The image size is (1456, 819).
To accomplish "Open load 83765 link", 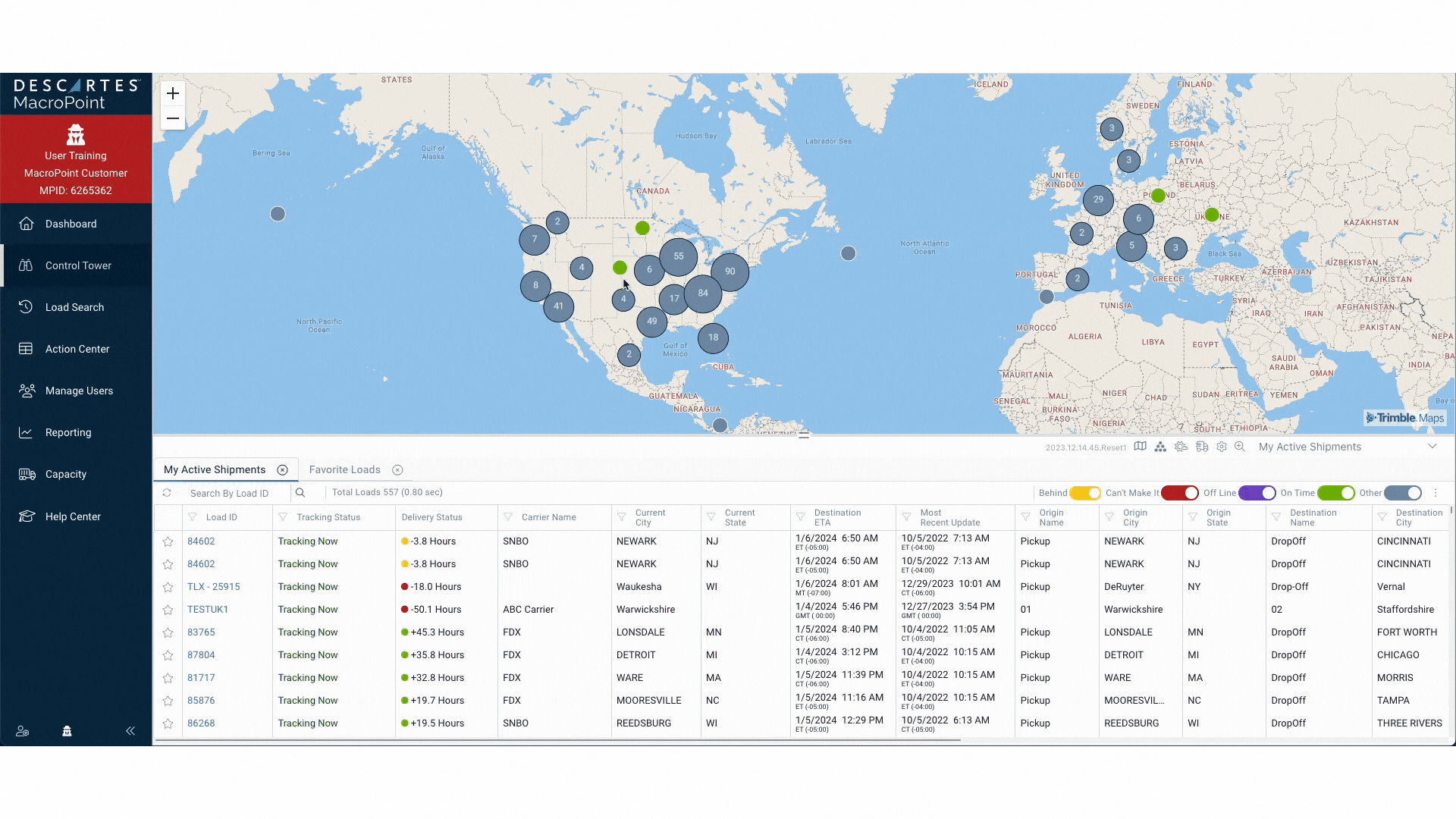I will [201, 632].
